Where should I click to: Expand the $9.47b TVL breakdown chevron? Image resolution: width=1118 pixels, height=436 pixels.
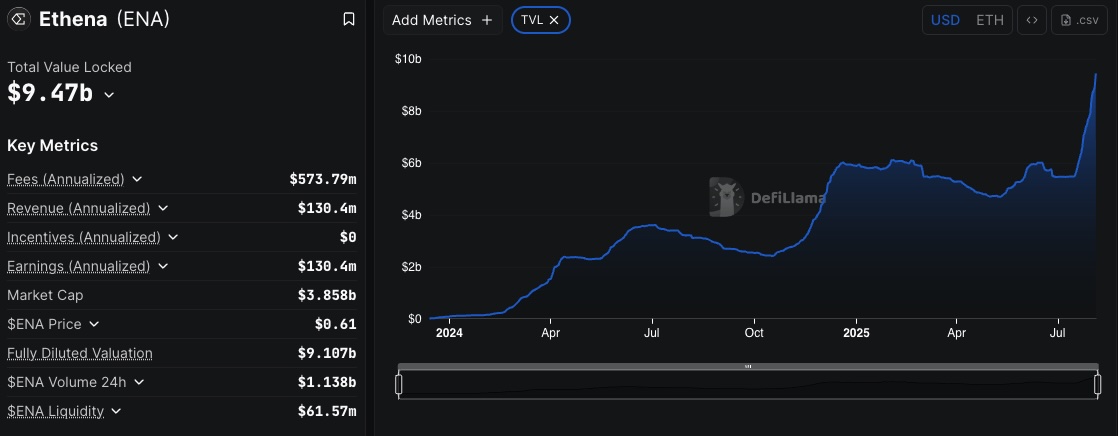click(x=109, y=95)
